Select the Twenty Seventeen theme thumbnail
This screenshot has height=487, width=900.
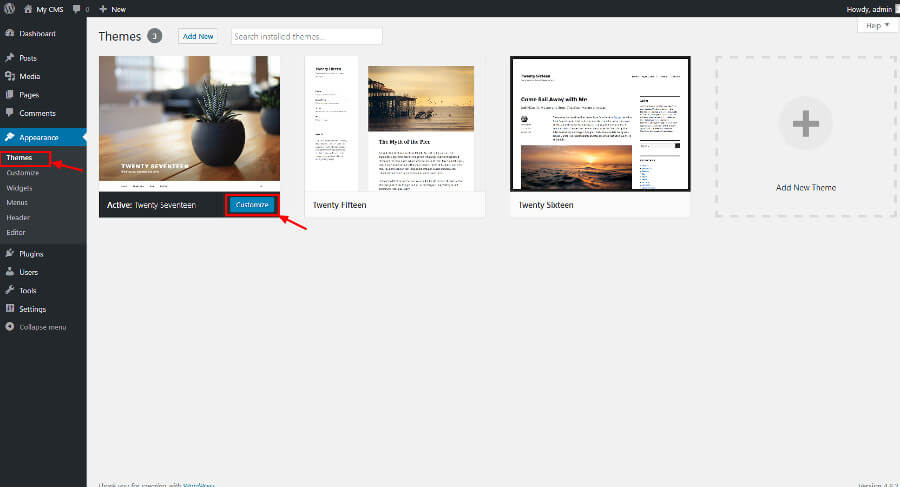click(x=189, y=123)
